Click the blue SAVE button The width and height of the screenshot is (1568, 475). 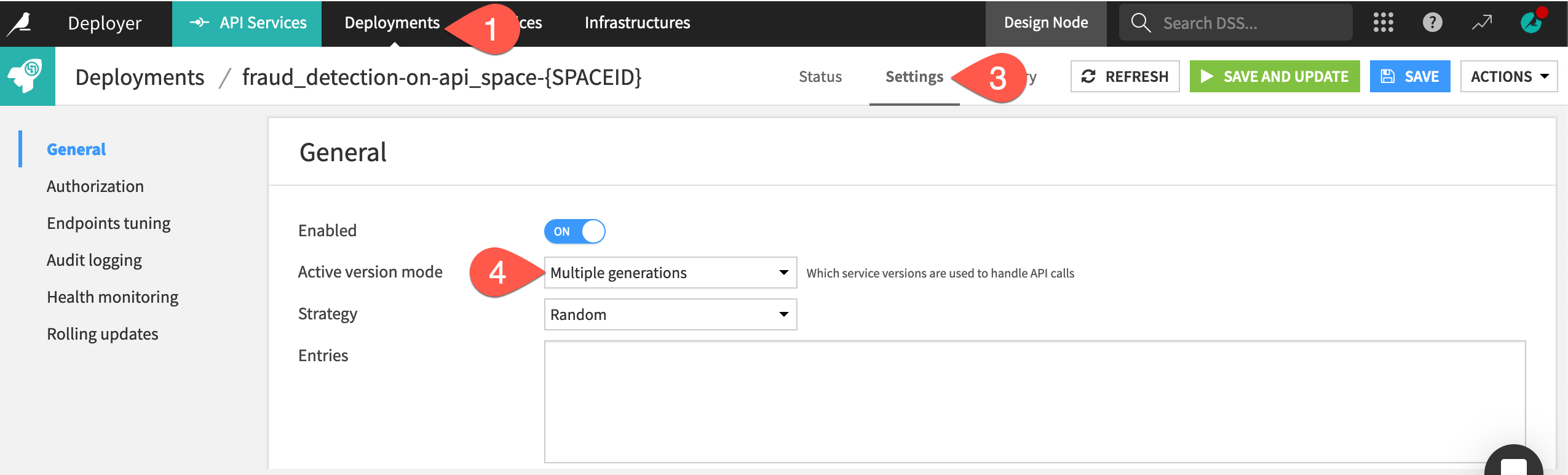coord(1409,76)
